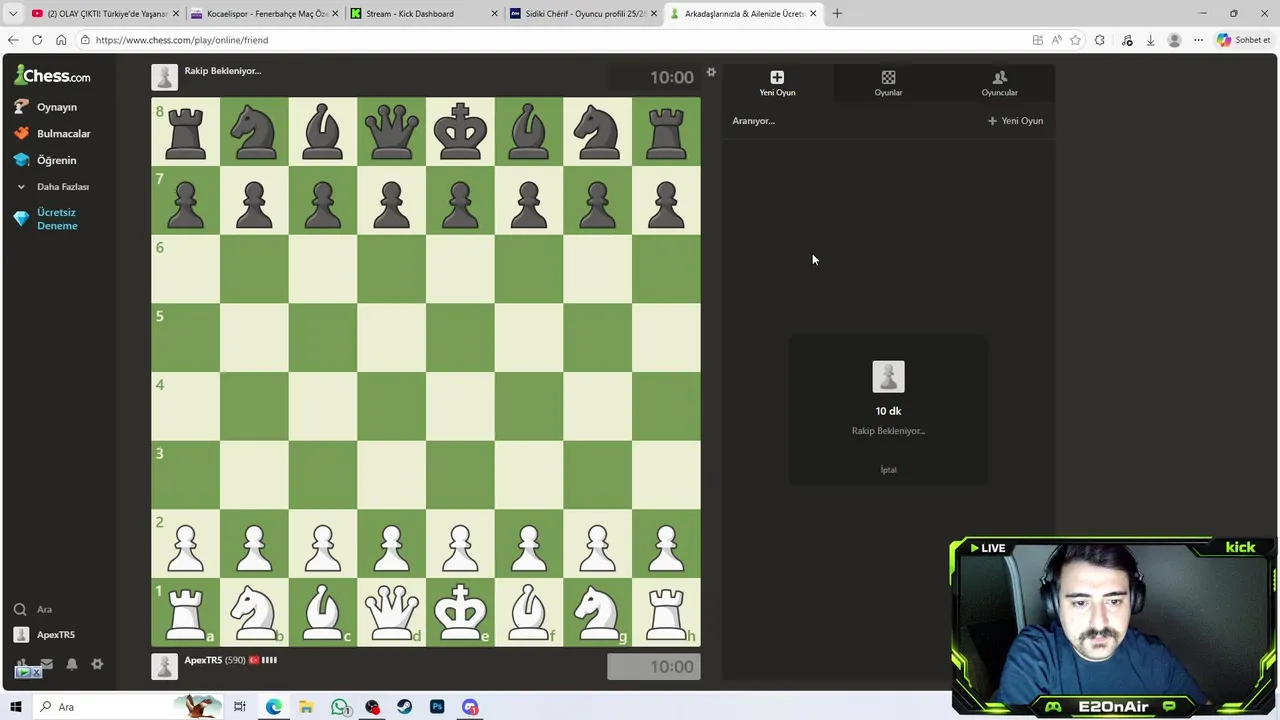Switch to the Oyuncular tab
This screenshot has width=1280, height=720.
[x=999, y=83]
